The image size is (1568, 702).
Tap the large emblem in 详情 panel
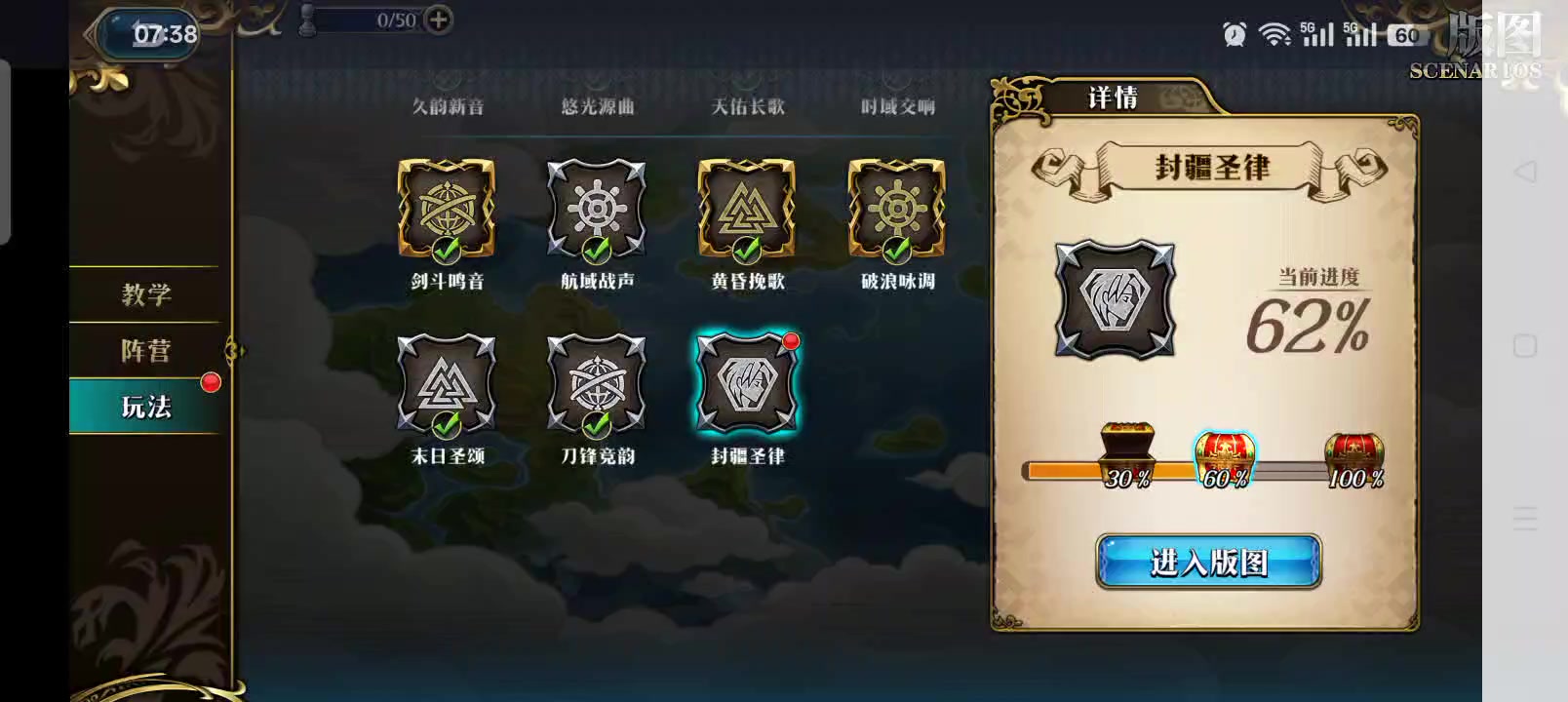point(1115,299)
